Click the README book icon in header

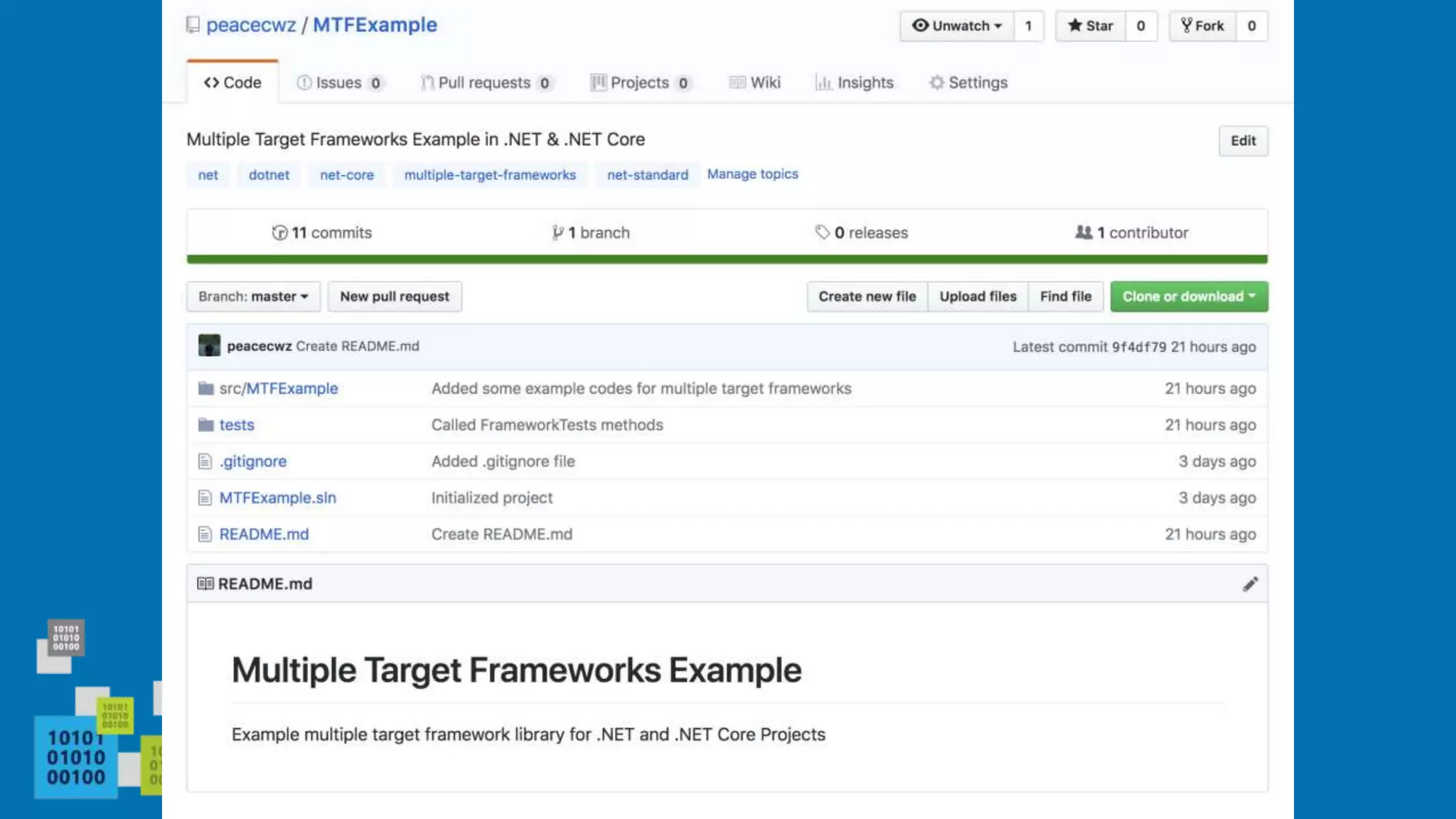click(x=205, y=584)
